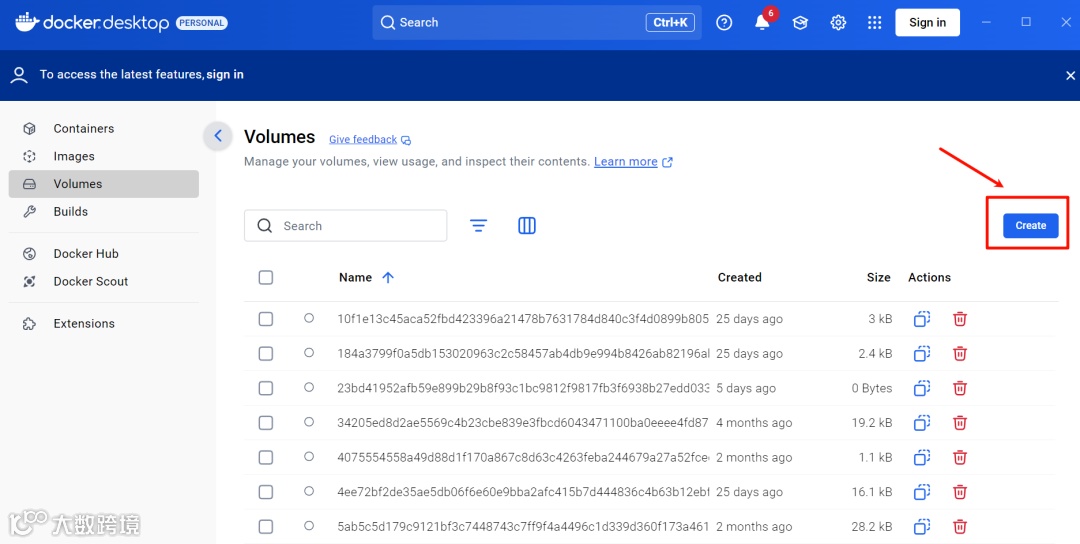This screenshot has height=544, width=1080.
Task: Check the box for volume 34205ed8d2ae
Action: [266, 423]
